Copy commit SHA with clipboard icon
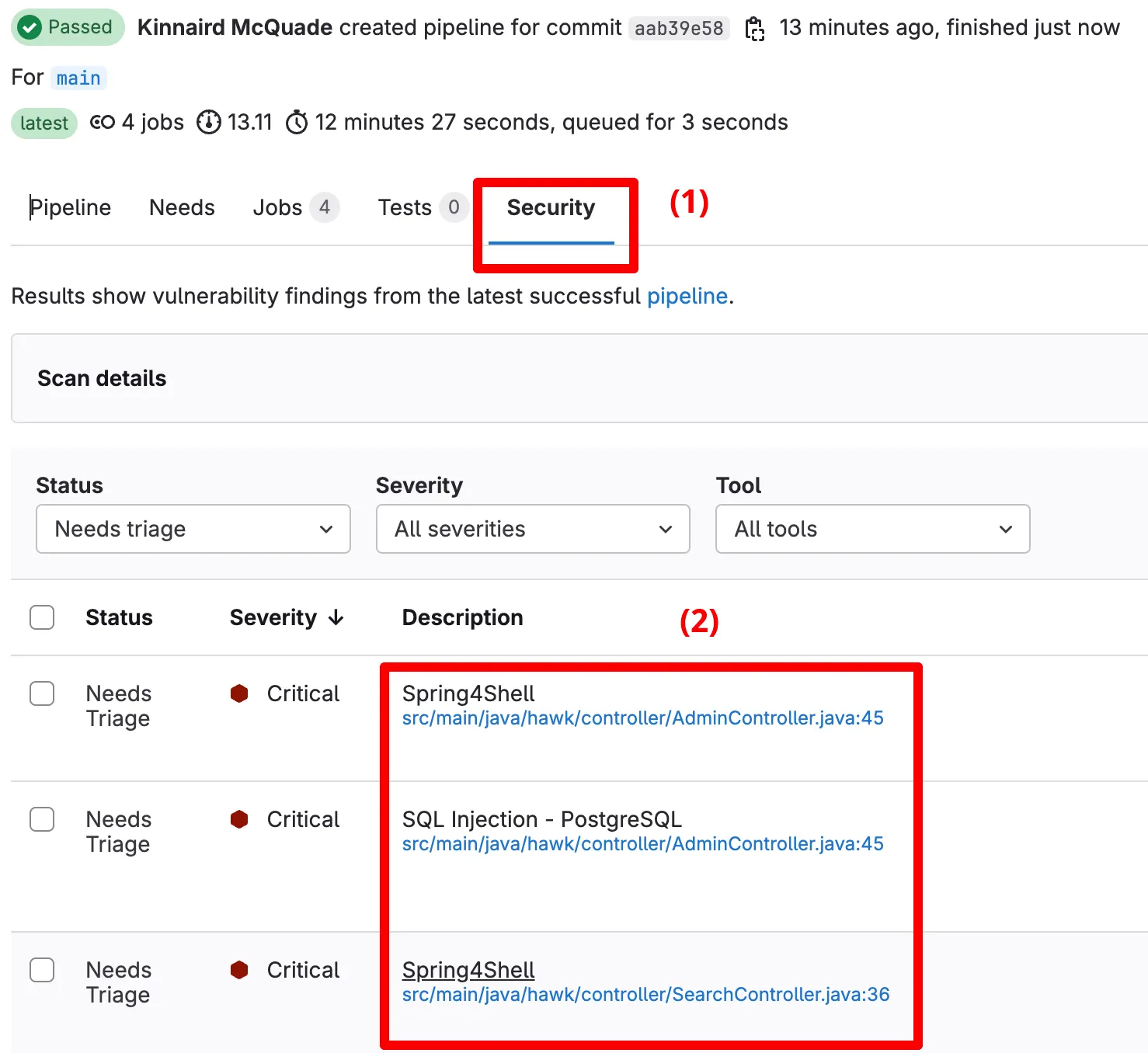 point(755,29)
